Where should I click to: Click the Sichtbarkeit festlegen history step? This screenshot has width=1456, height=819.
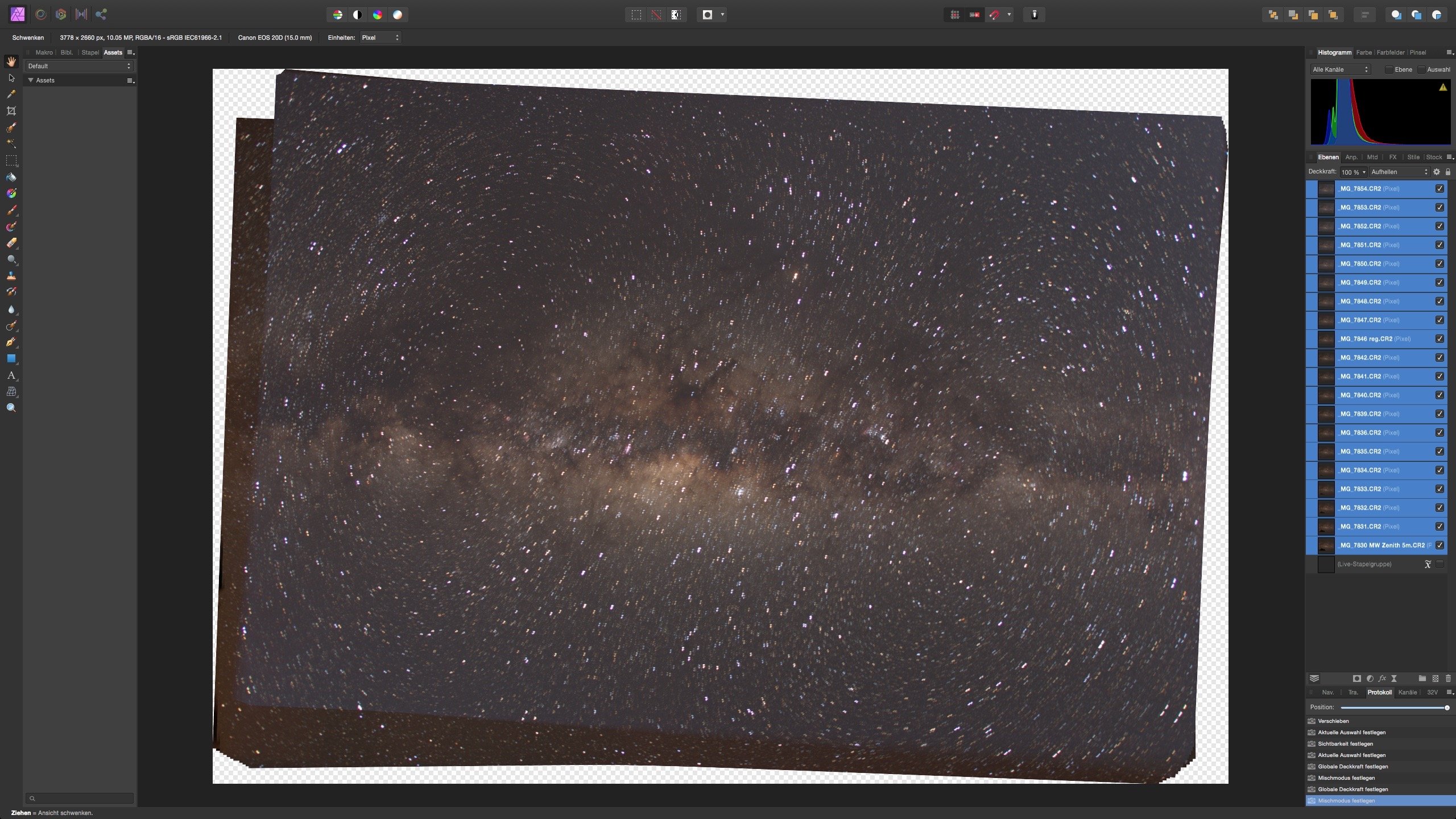pos(1345,744)
